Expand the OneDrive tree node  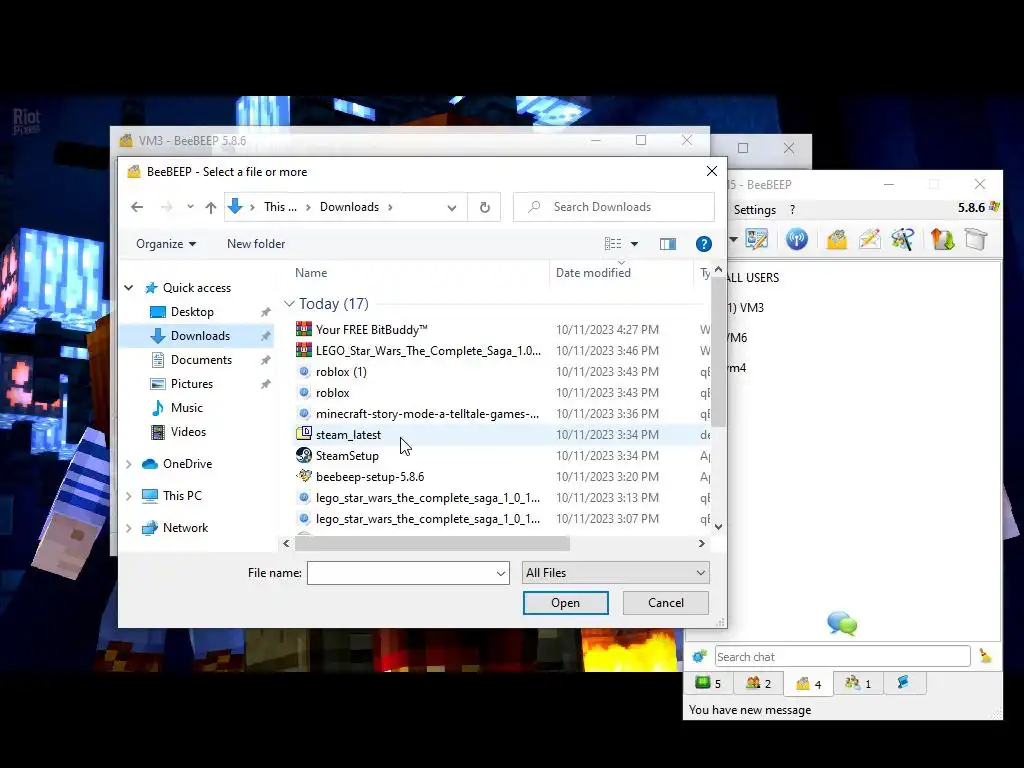click(x=129, y=464)
